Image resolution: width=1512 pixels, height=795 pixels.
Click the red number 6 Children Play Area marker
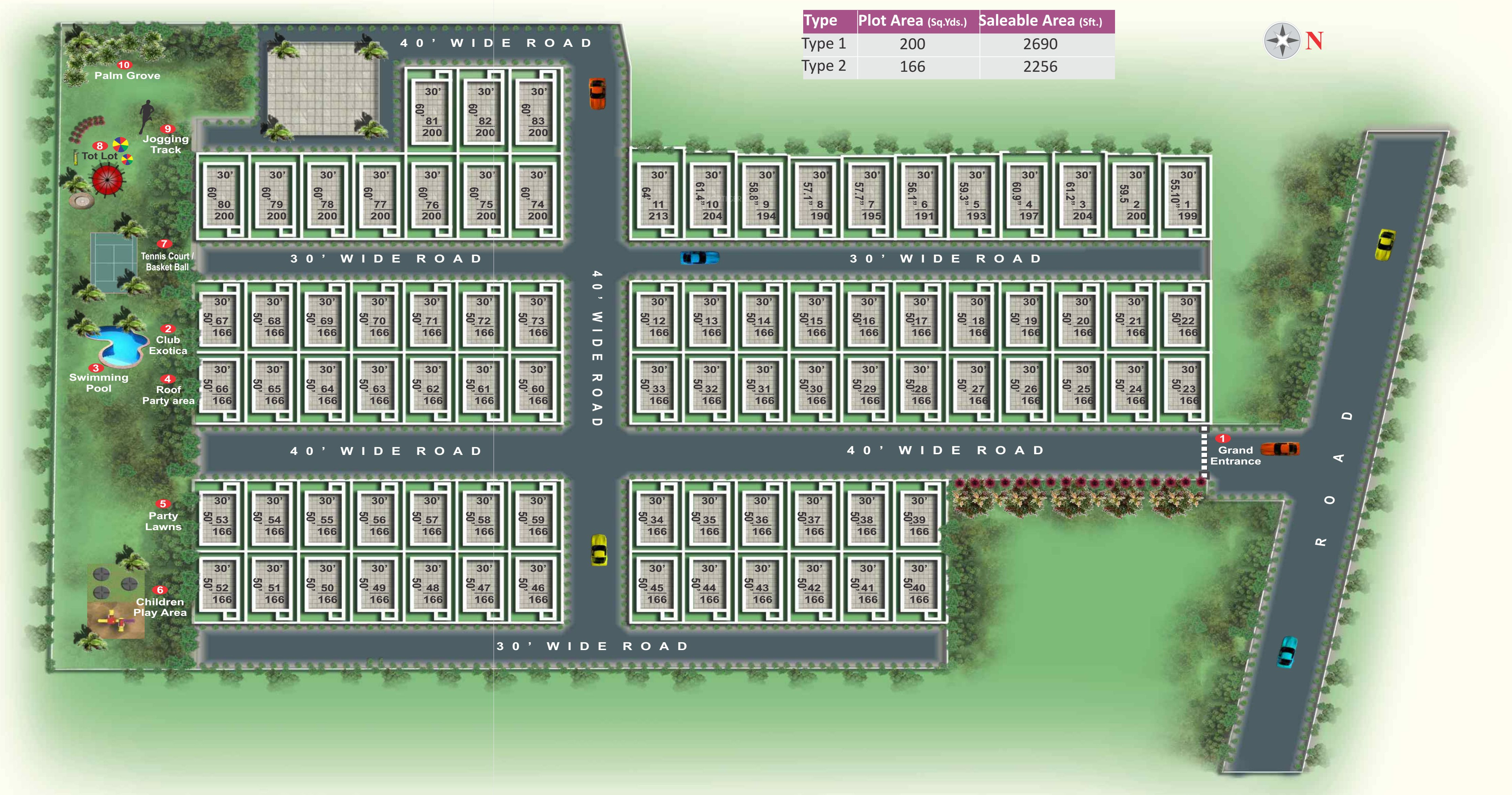click(160, 590)
